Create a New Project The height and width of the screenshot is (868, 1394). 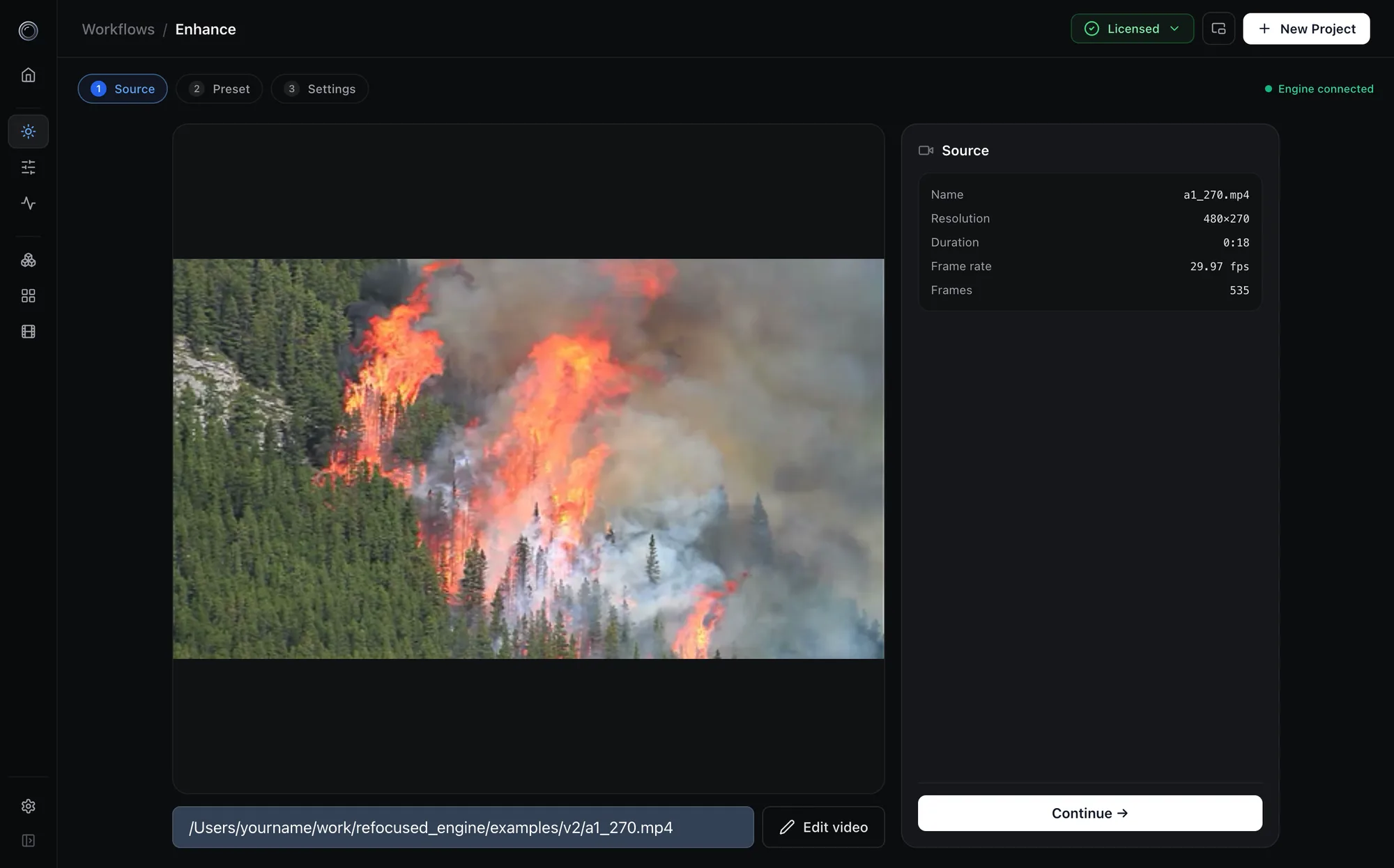coord(1306,29)
